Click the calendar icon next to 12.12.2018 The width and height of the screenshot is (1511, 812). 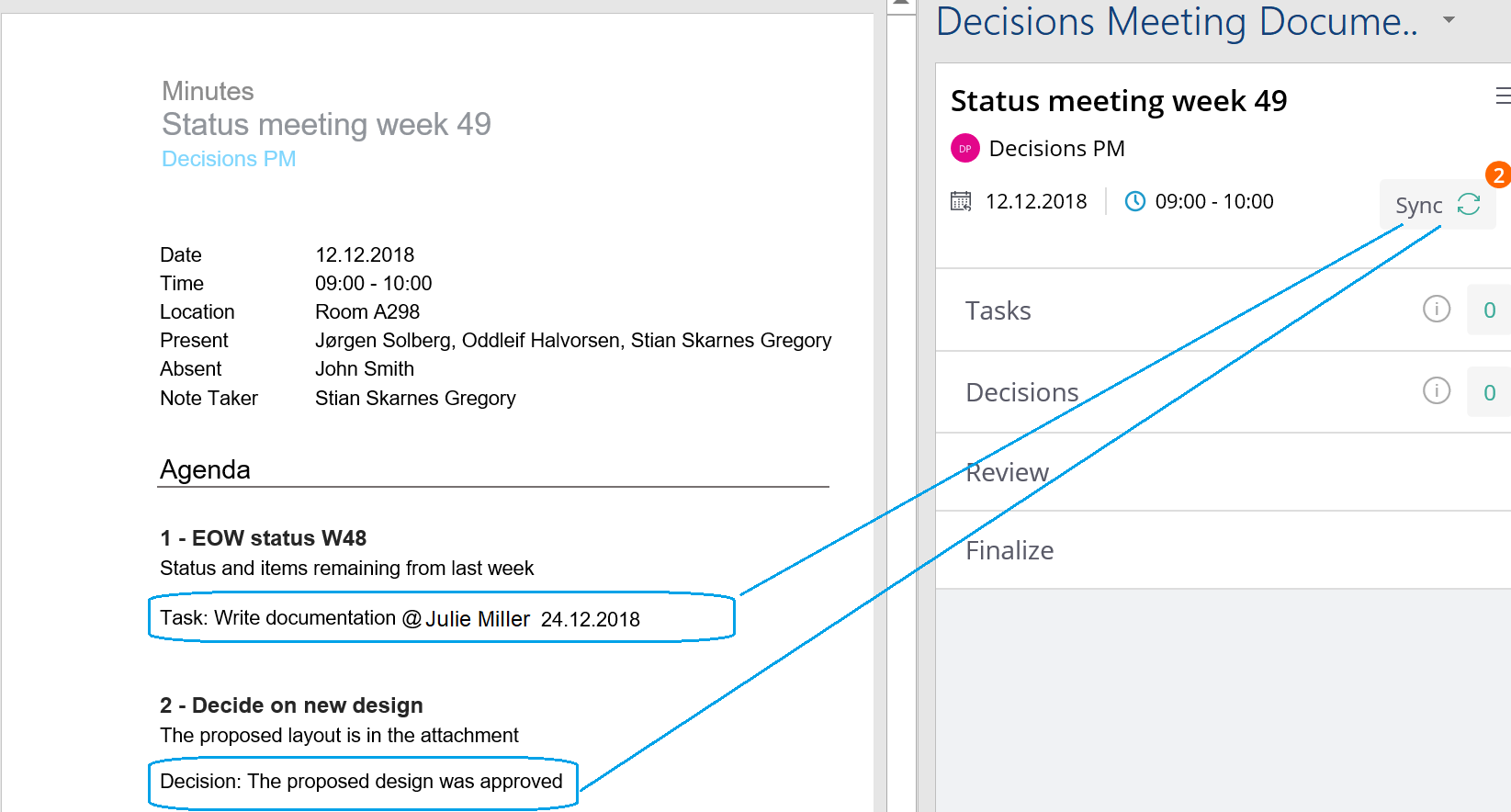pos(961,201)
